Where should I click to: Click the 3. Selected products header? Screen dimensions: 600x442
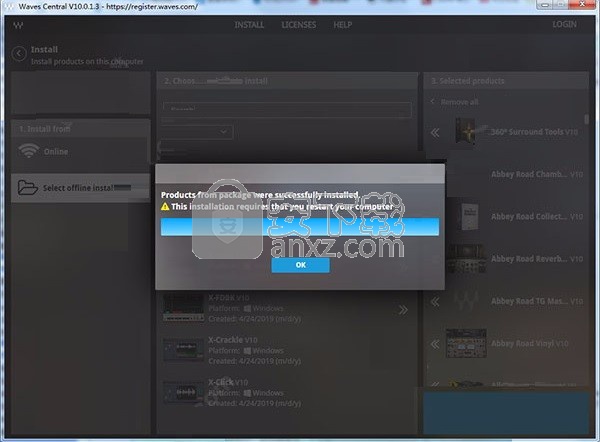506,81
